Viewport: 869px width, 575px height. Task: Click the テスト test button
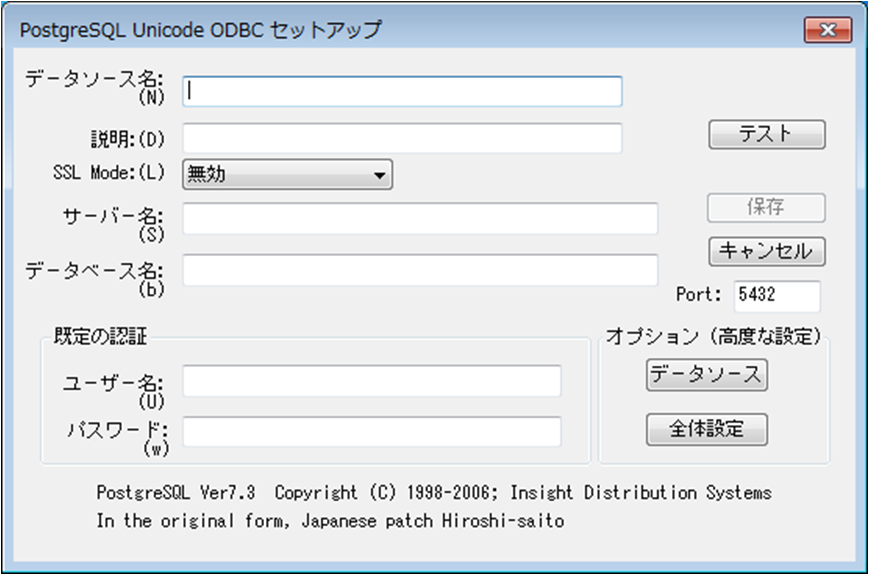coord(766,135)
